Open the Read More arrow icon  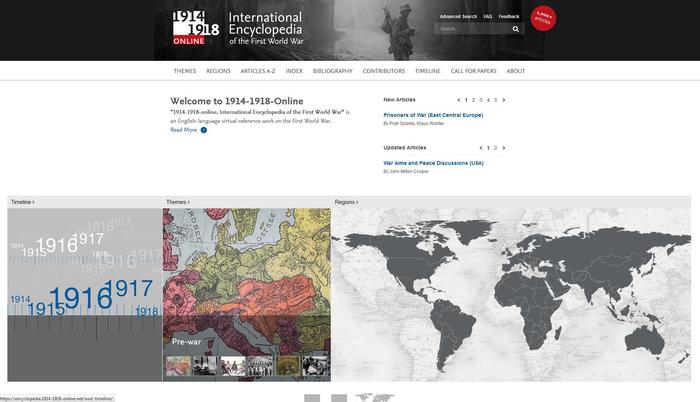[x=204, y=130]
